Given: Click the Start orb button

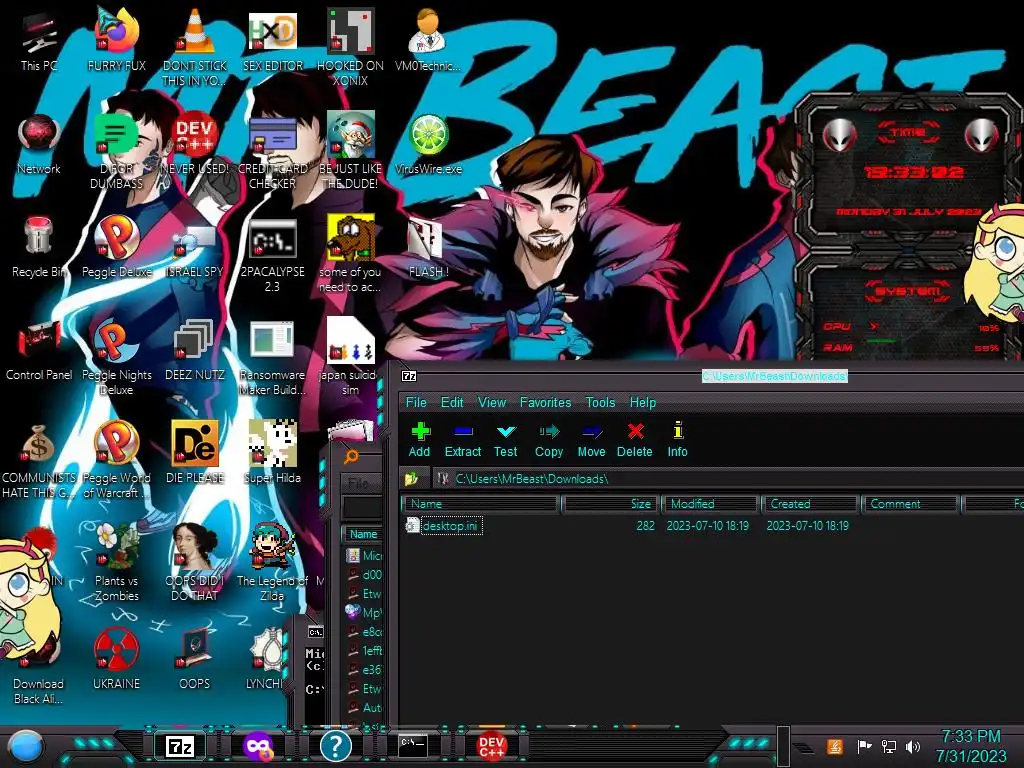Looking at the screenshot, I should coord(26,747).
